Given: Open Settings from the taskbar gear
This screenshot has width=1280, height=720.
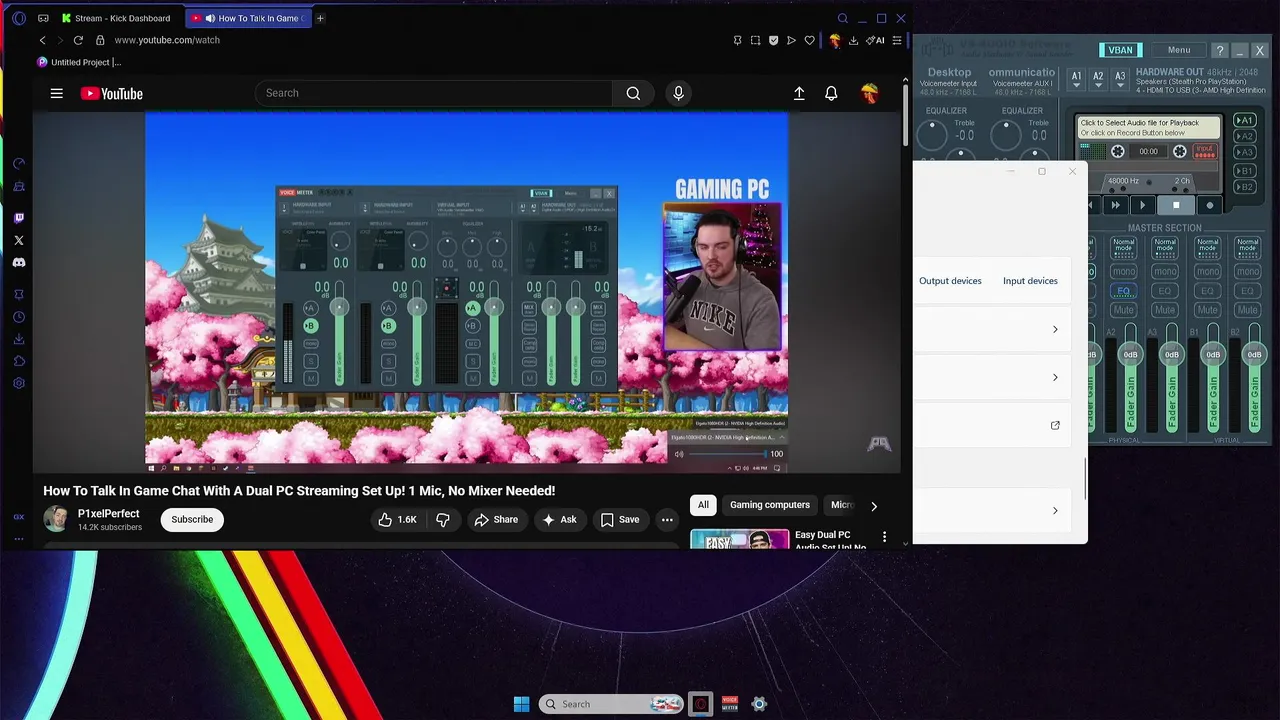Looking at the screenshot, I should coord(759,704).
